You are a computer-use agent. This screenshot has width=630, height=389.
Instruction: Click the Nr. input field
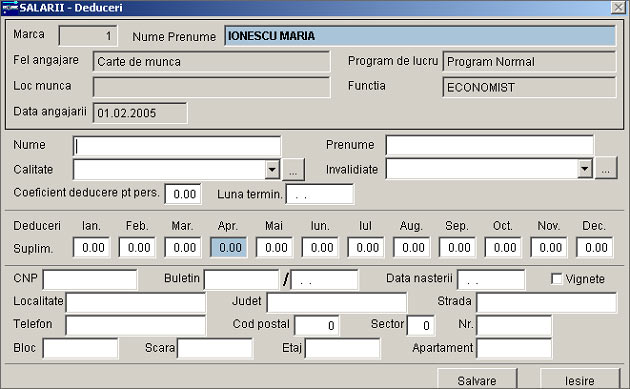click(514, 326)
